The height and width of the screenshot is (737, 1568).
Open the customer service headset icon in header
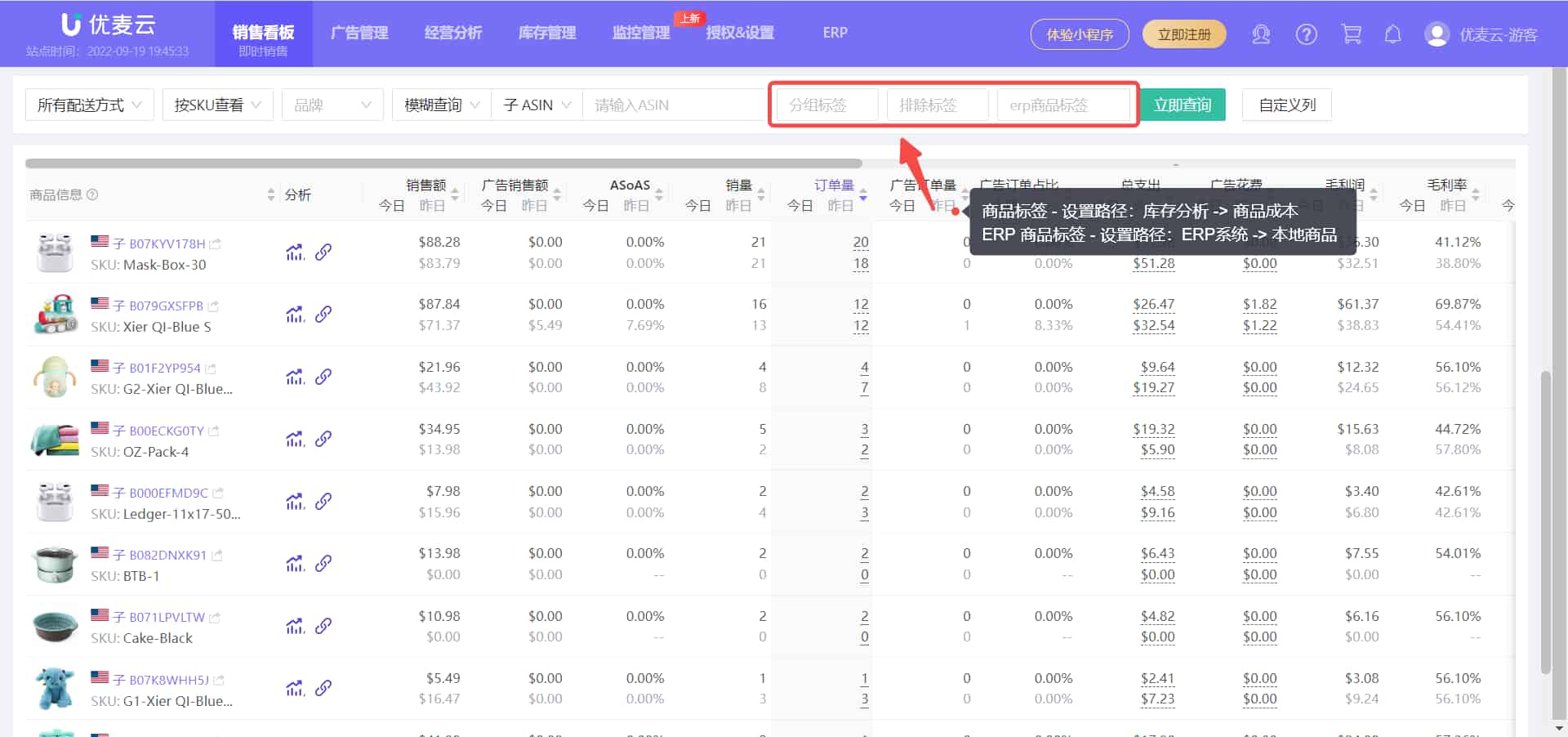[1261, 34]
